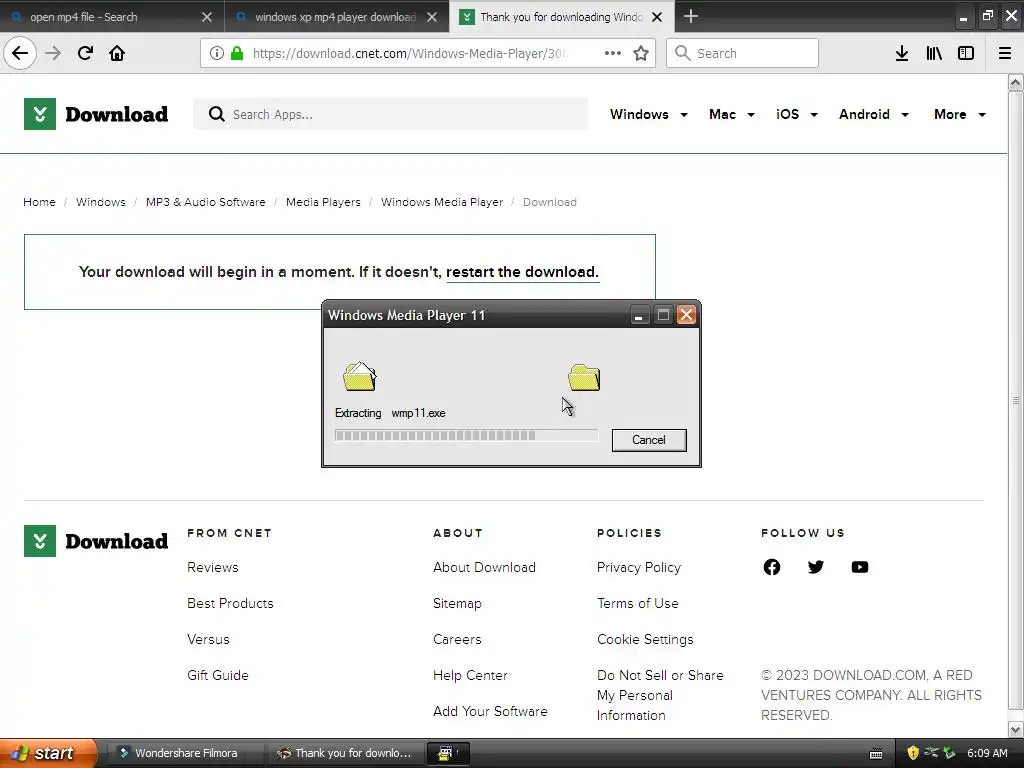1024x768 pixels.
Task: Open page actions three-dot menu in address bar
Action: [x=613, y=53]
